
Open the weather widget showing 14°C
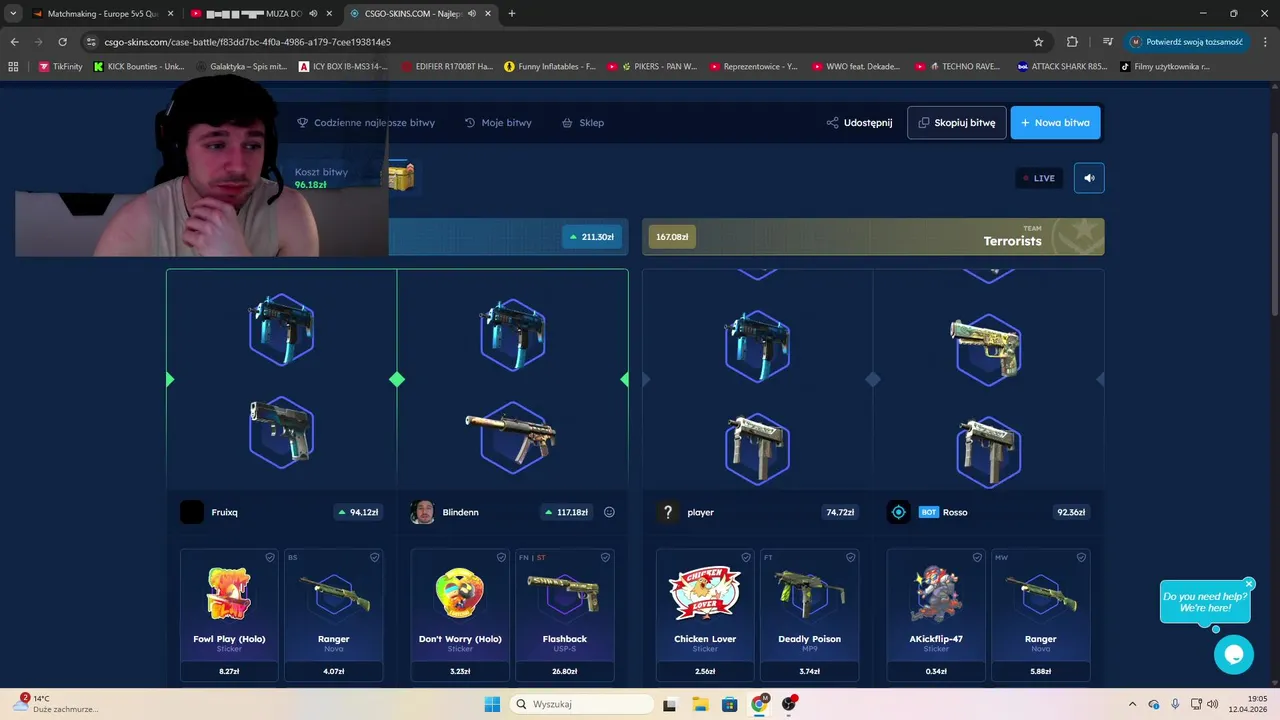[58, 704]
